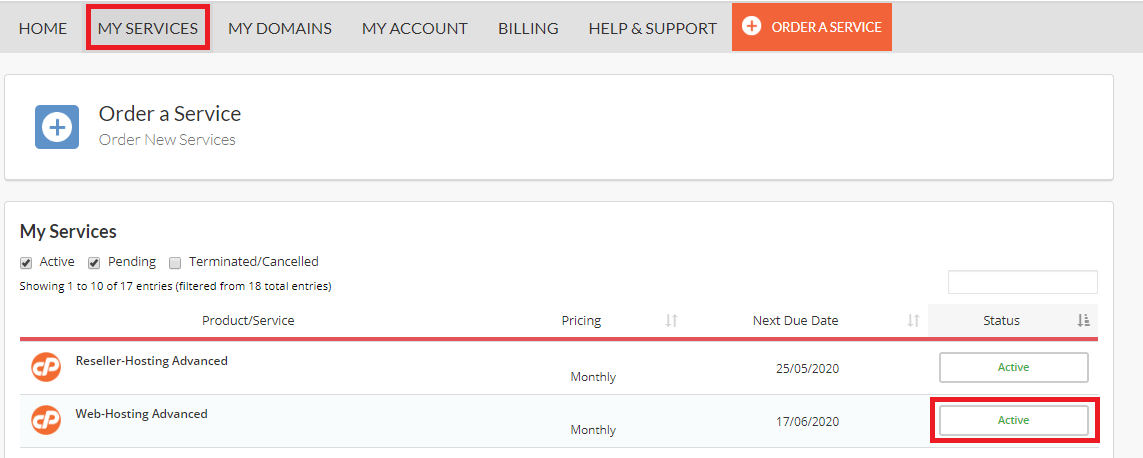
Task: Open the Reseller-Hosting Advanced service link
Action: [x=152, y=360]
